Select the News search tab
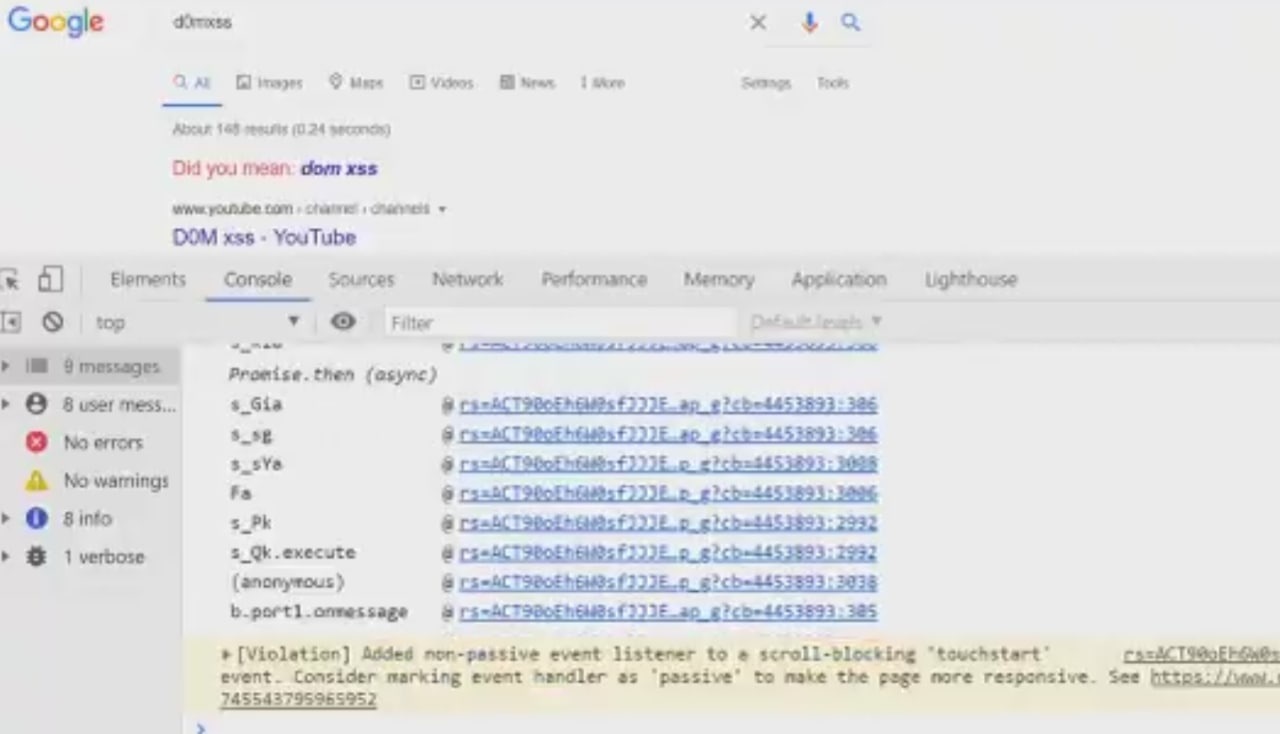The height and width of the screenshot is (734, 1280). [x=527, y=83]
